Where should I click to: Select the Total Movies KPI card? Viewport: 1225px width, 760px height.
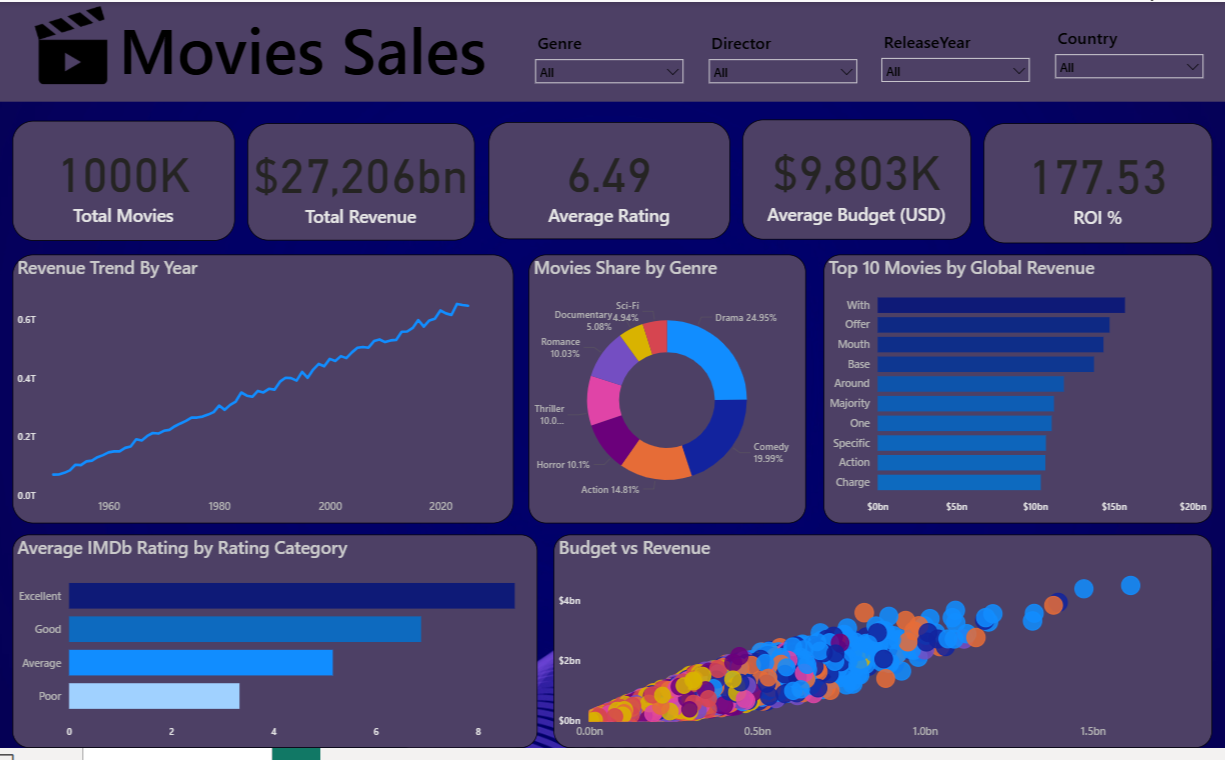tap(123, 182)
